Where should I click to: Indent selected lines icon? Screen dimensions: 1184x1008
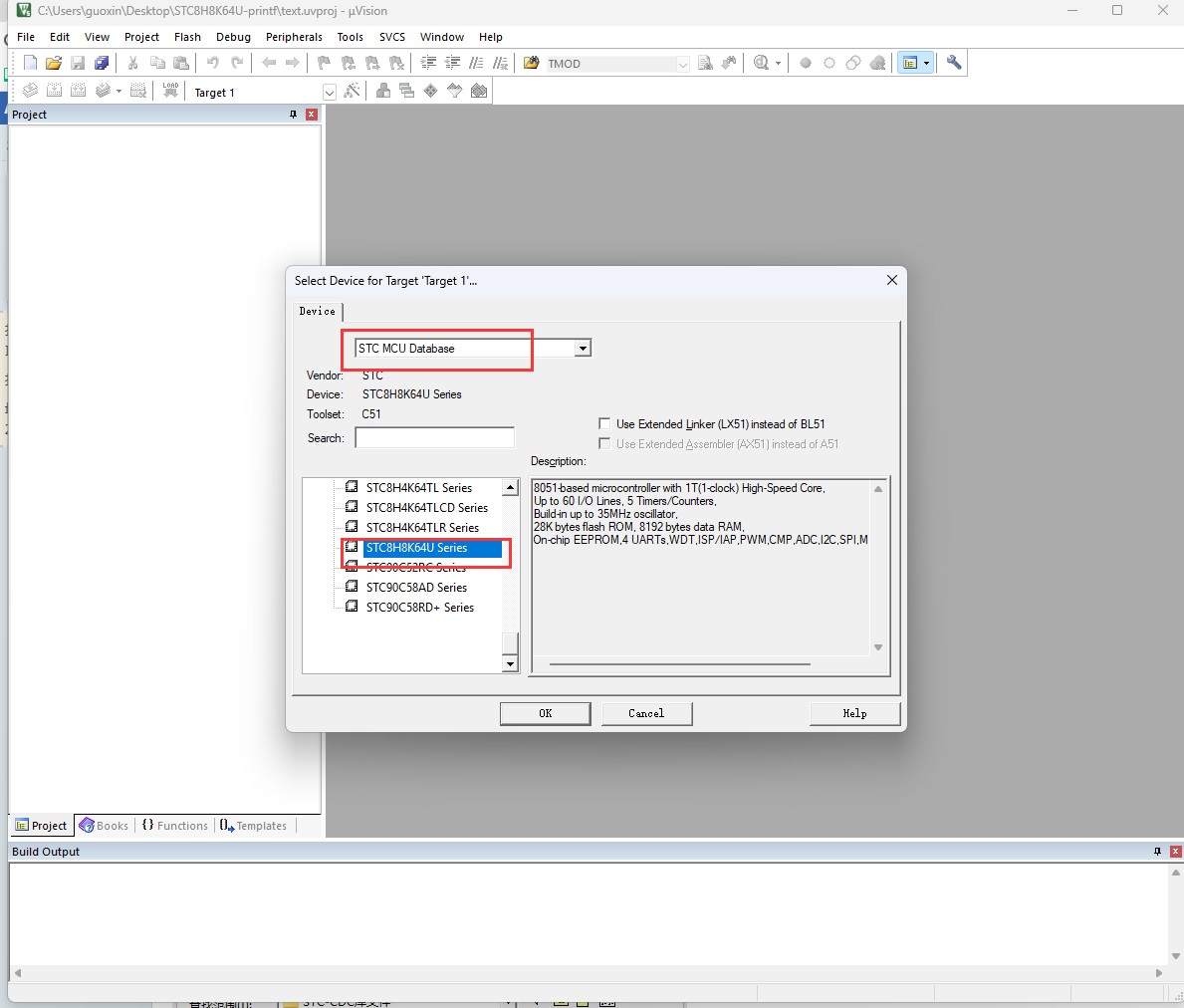[x=428, y=63]
